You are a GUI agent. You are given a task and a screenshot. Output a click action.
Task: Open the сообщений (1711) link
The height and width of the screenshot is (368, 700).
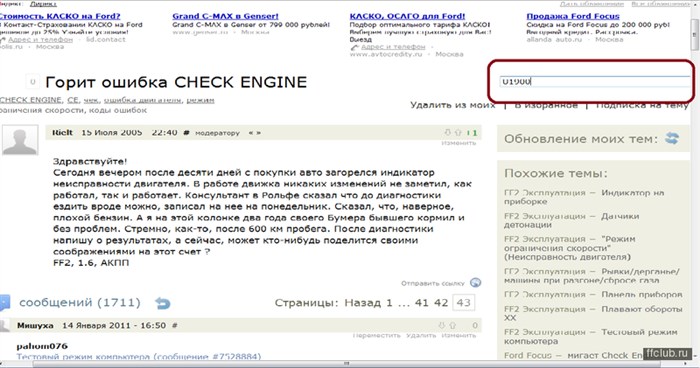coord(80,303)
